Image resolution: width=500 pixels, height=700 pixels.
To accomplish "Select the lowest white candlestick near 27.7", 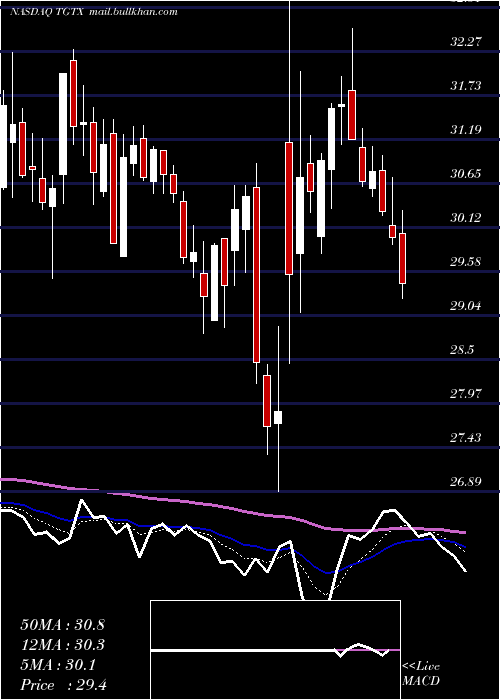I will click(278, 417).
